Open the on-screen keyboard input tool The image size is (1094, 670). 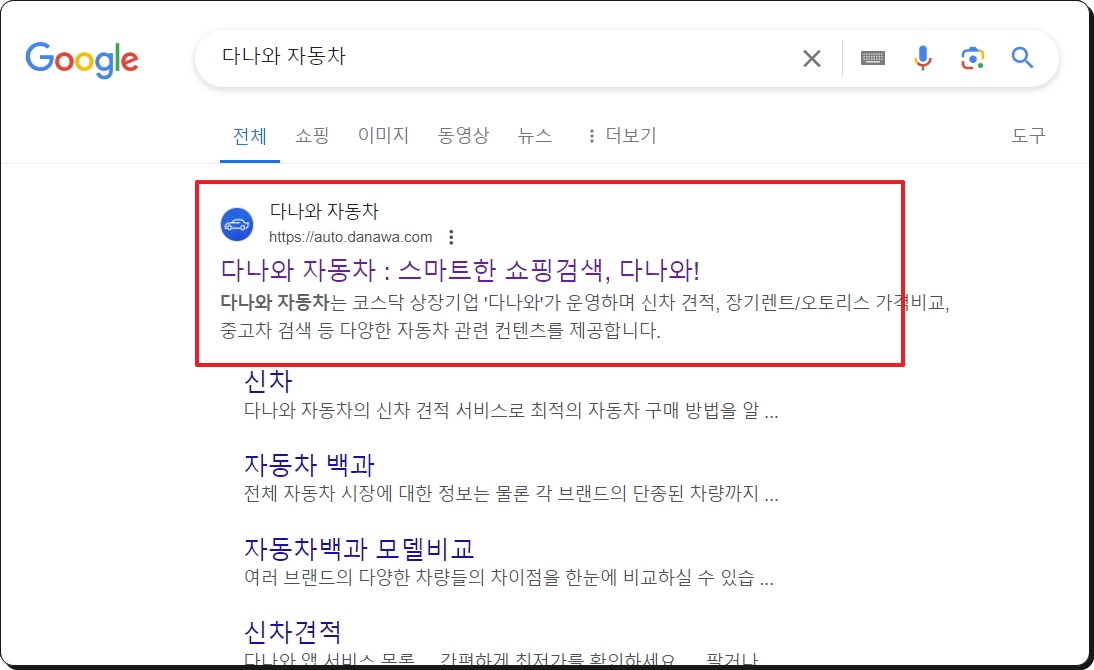[x=873, y=58]
